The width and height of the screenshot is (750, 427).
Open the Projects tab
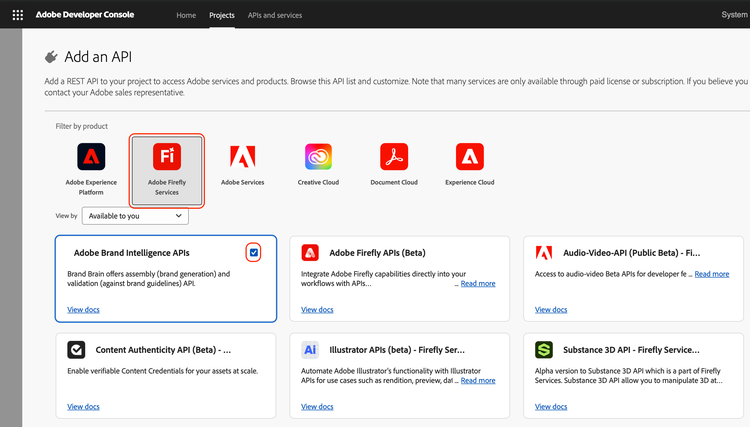pyautogui.click(x=222, y=15)
